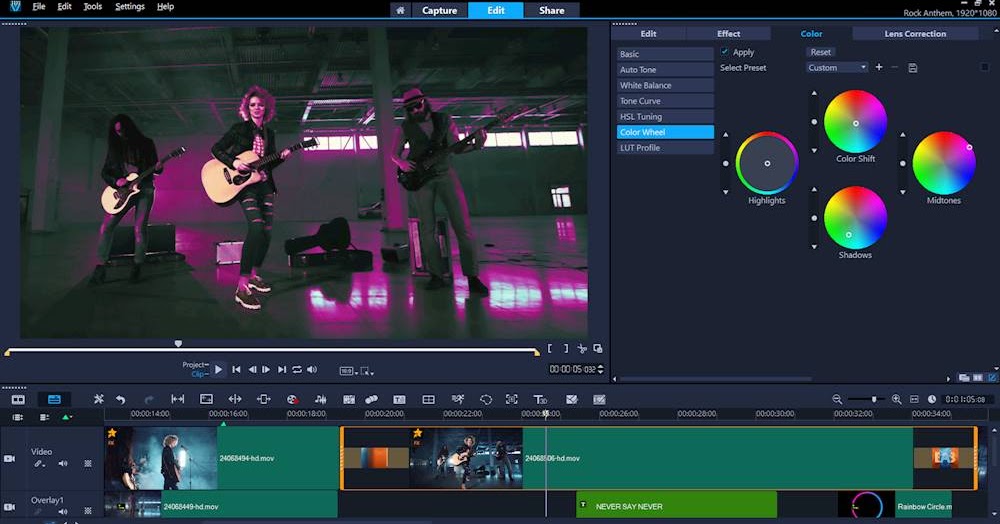Mute the Video track speaker
Viewport: 1000px width, 524px height.
pyautogui.click(x=63, y=463)
